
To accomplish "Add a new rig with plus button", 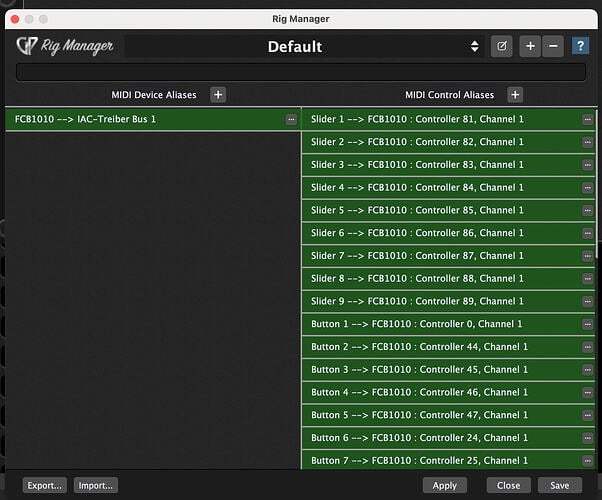I will point(530,46).
